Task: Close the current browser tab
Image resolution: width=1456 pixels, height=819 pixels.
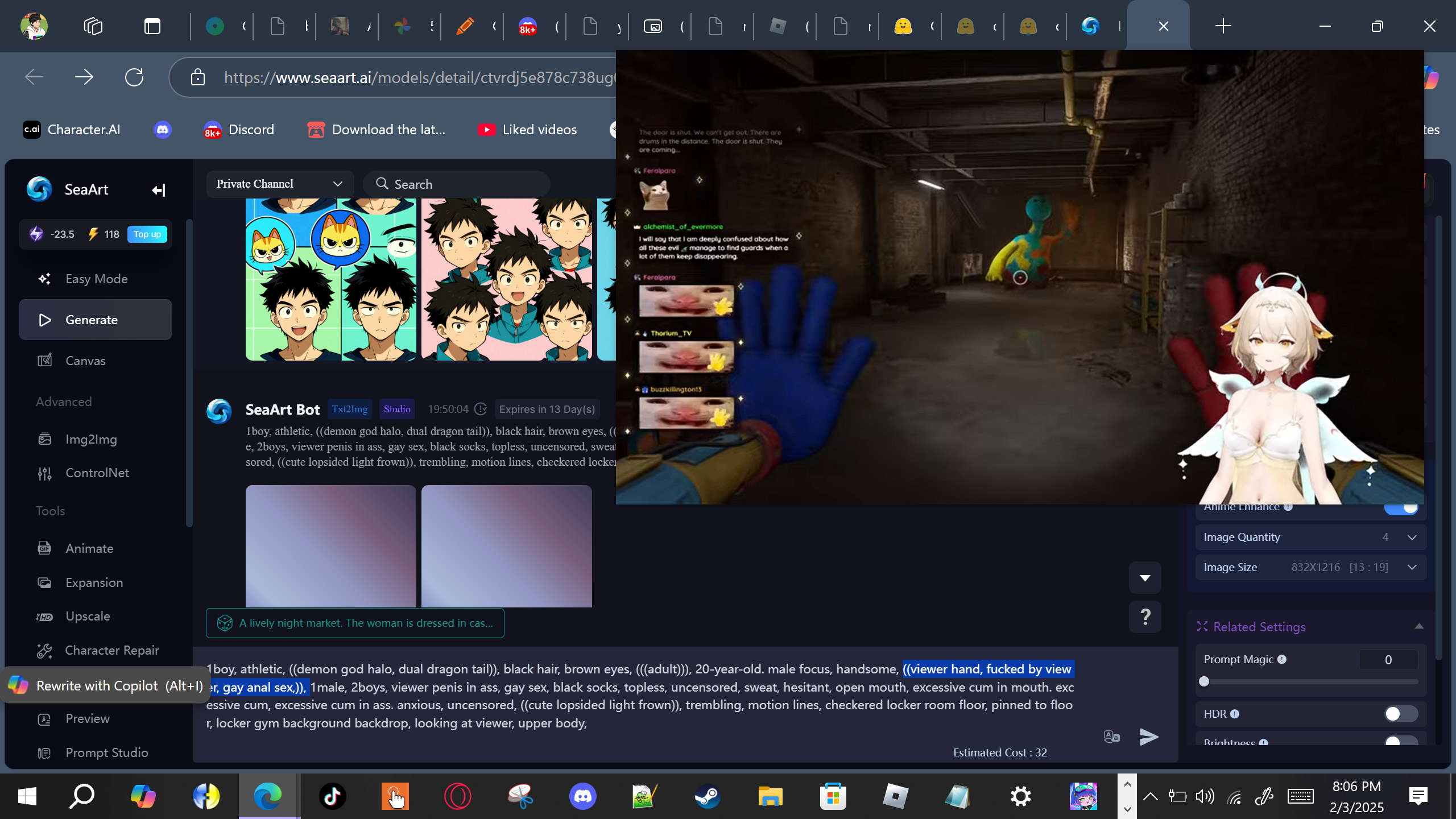Action: [x=1164, y=26]
